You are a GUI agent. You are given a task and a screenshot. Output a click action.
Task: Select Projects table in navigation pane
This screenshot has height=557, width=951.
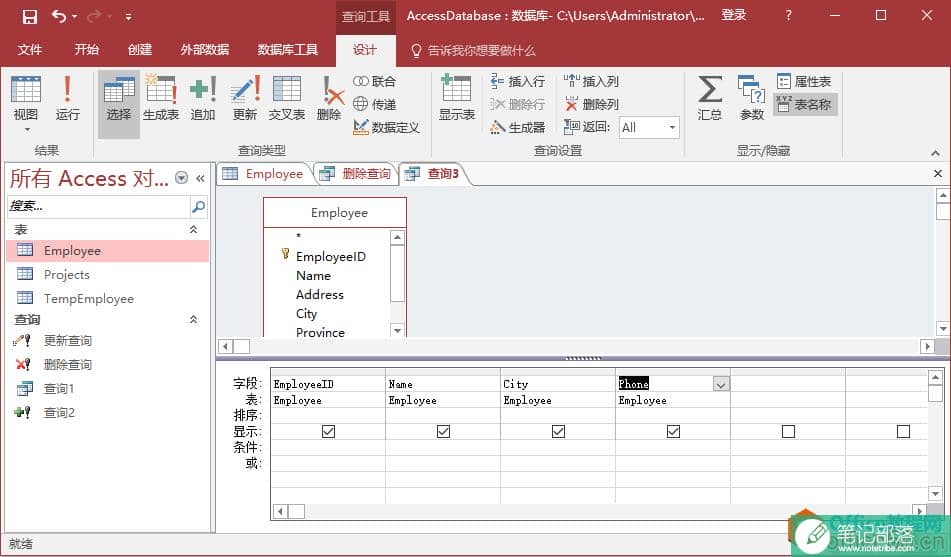pyautogui.click(x=107, y=275)
